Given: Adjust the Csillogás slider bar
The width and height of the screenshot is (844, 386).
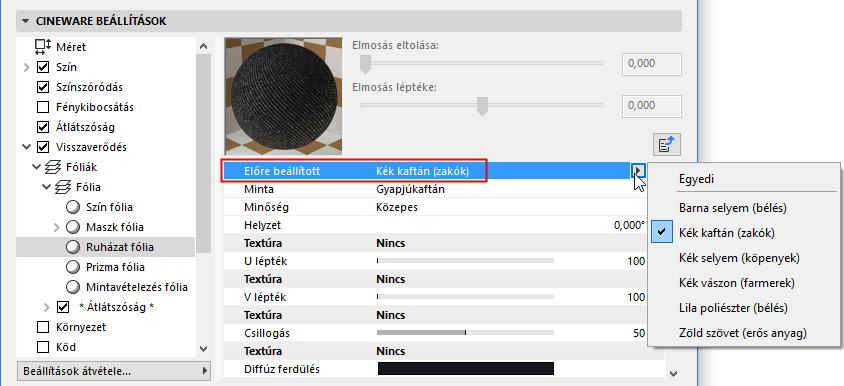Looking at the screenshot, I should coord(465,333).
